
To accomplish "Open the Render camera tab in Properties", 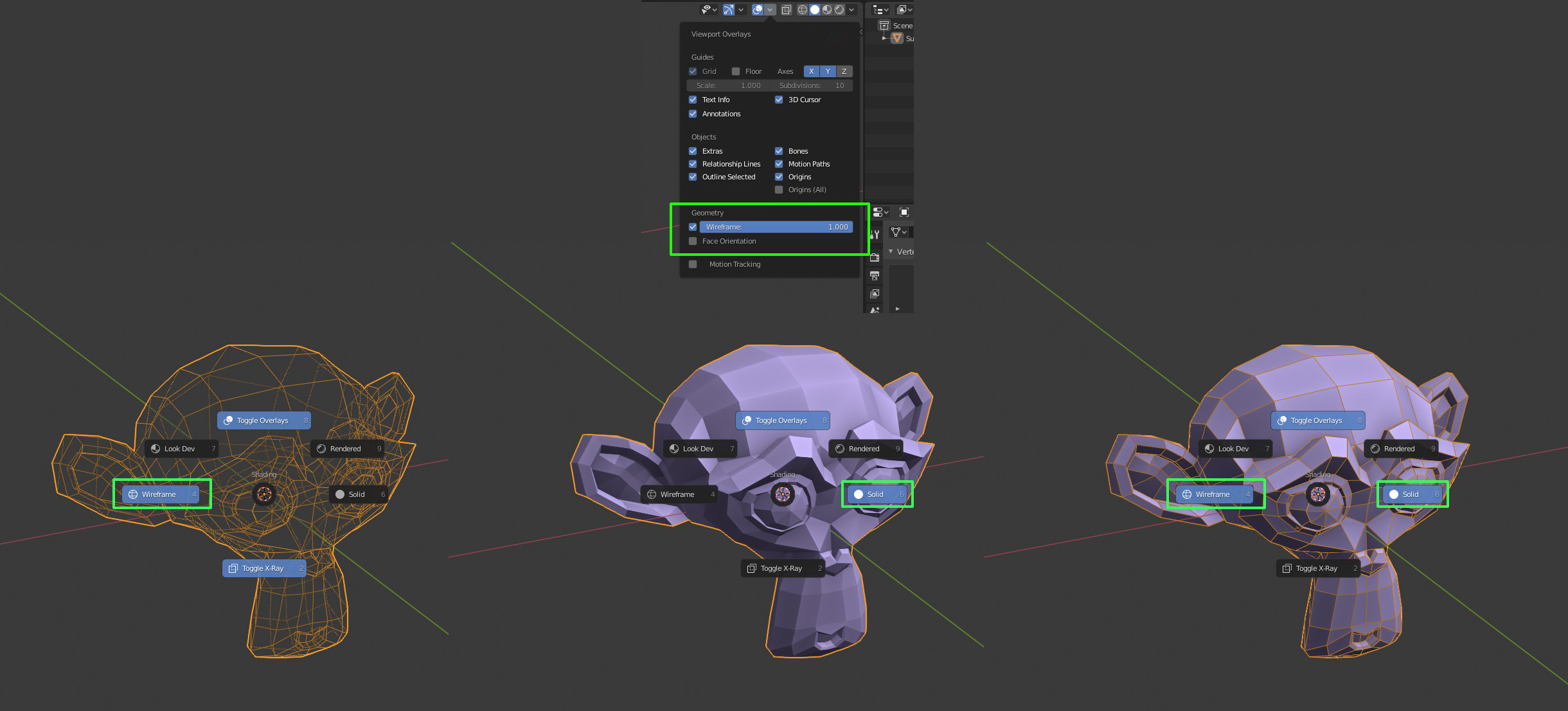I will pyautogui.click(x=875, y=257).
